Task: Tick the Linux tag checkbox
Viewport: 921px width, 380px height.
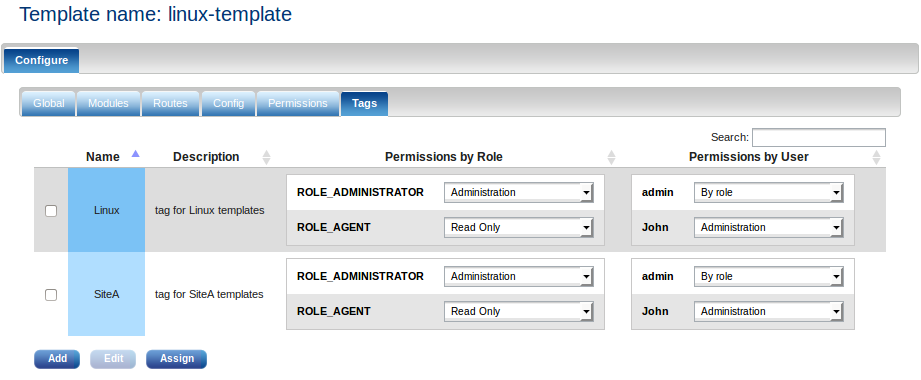Action: click(x=51, y=210)
